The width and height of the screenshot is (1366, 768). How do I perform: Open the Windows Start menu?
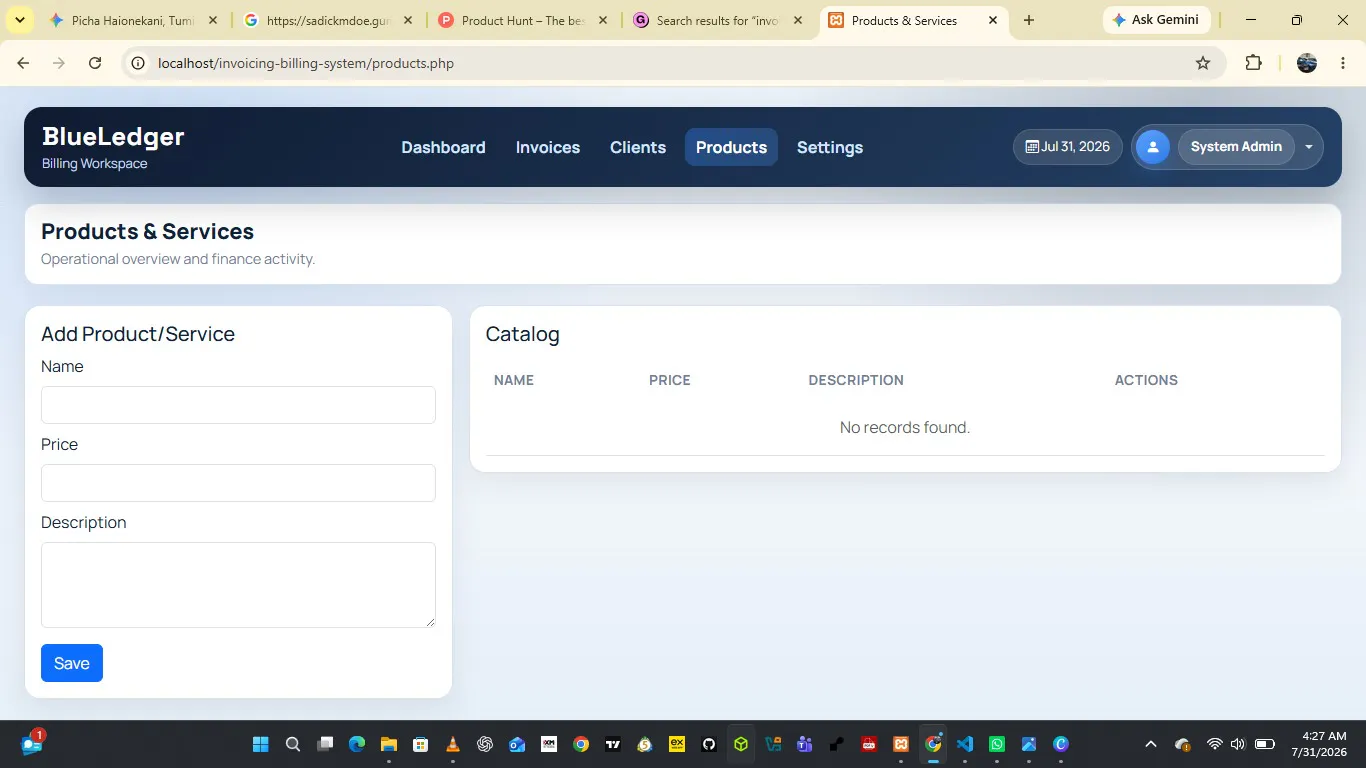[x=261, y=744]
